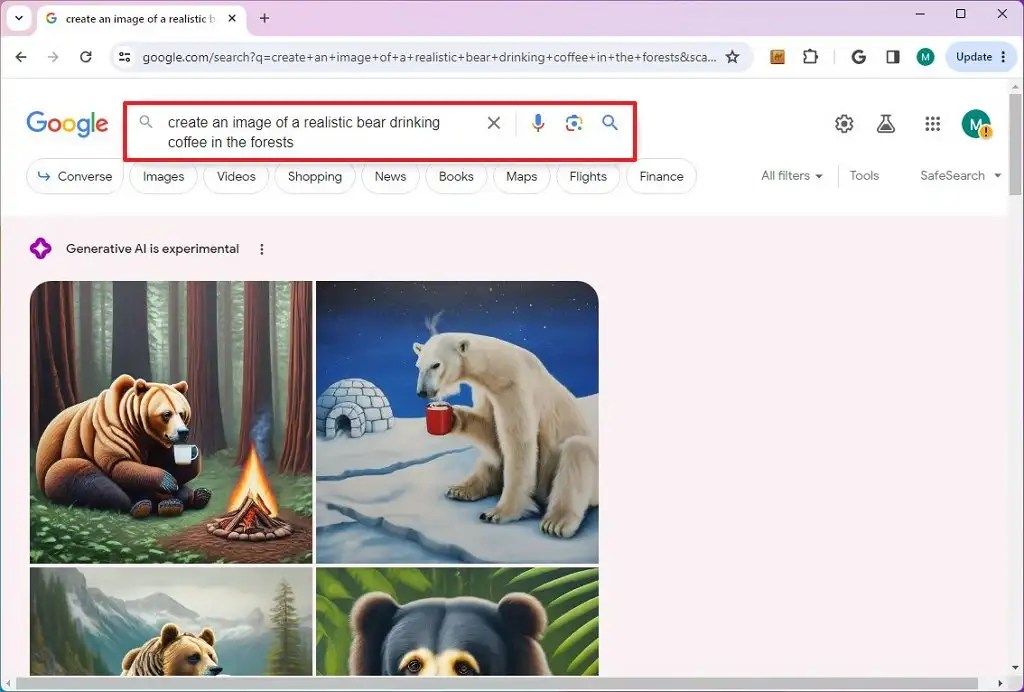Open the polar bear with red mug image

coord(457,421)
